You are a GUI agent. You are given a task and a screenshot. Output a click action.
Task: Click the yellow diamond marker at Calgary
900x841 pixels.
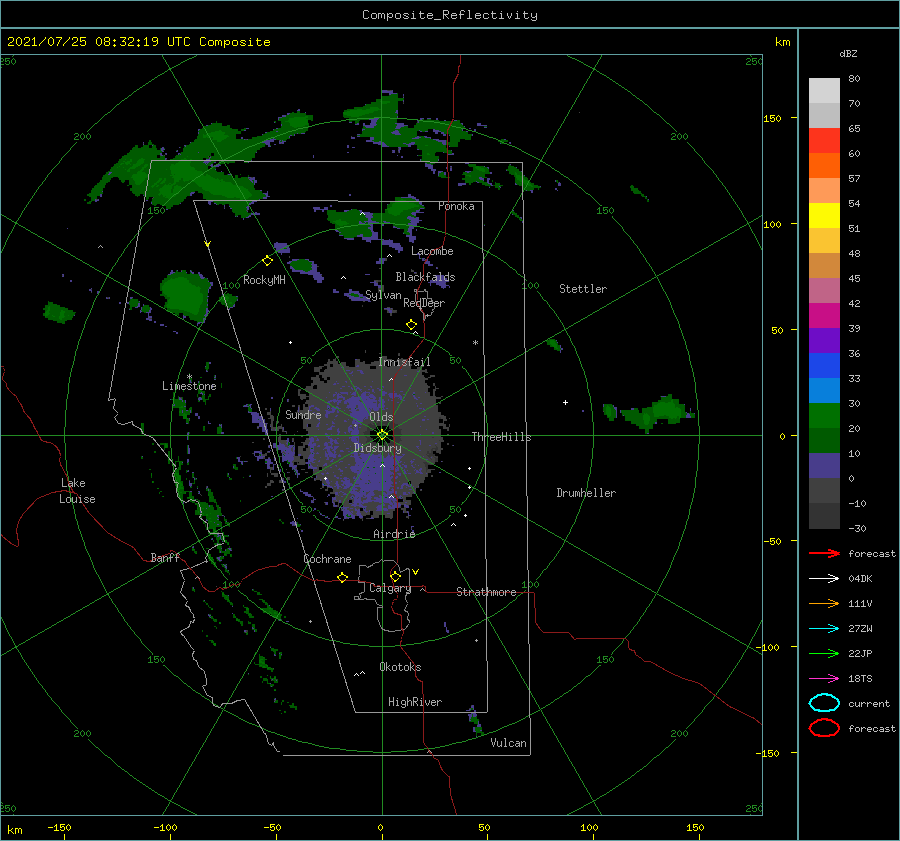coord(395,576)
